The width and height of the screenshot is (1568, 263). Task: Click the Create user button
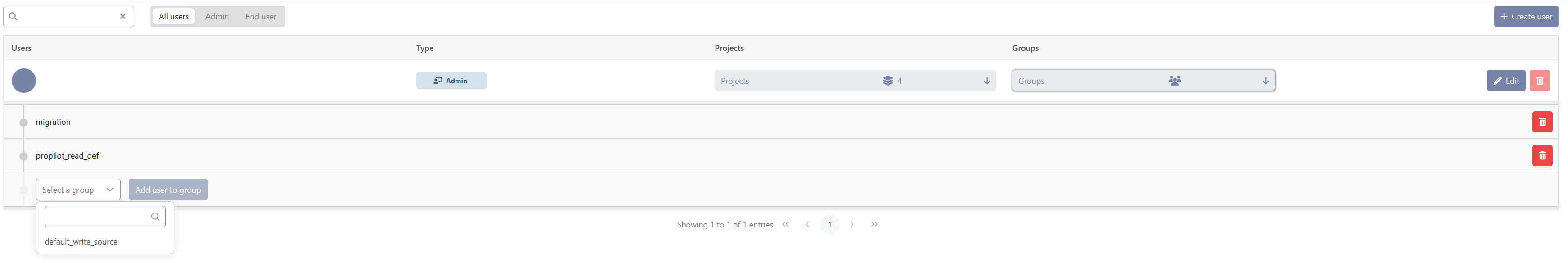pyautogui.click(x=1525, y=16)
